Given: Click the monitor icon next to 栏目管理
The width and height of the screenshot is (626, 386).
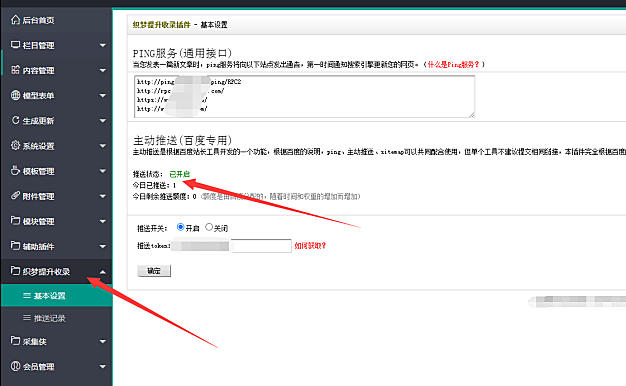Looking at the screenshot, I should (15, 45).
